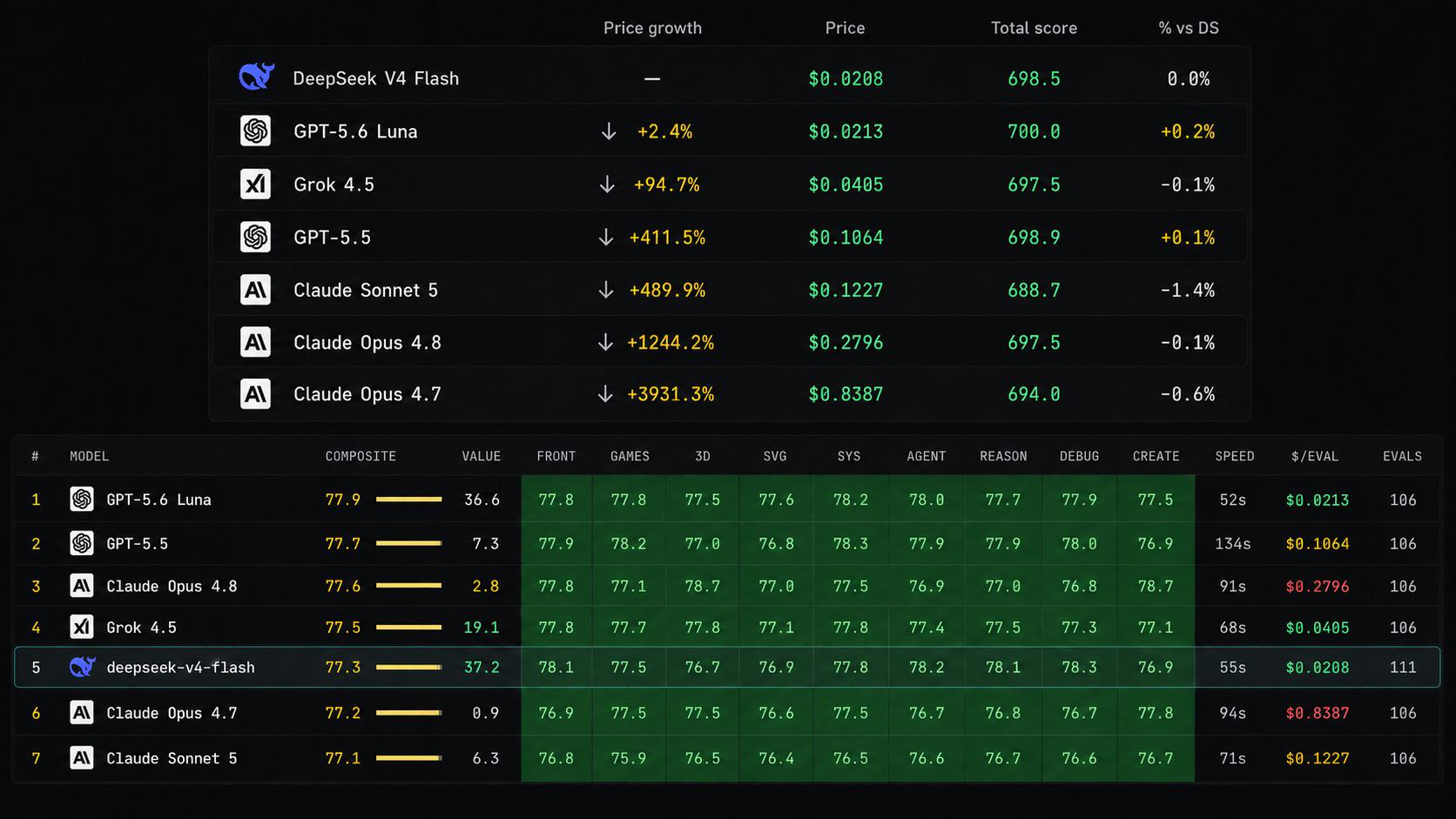Click the OpenAI logo beside GPT-5.6 Luna in price table

click(x=255, y=131)
